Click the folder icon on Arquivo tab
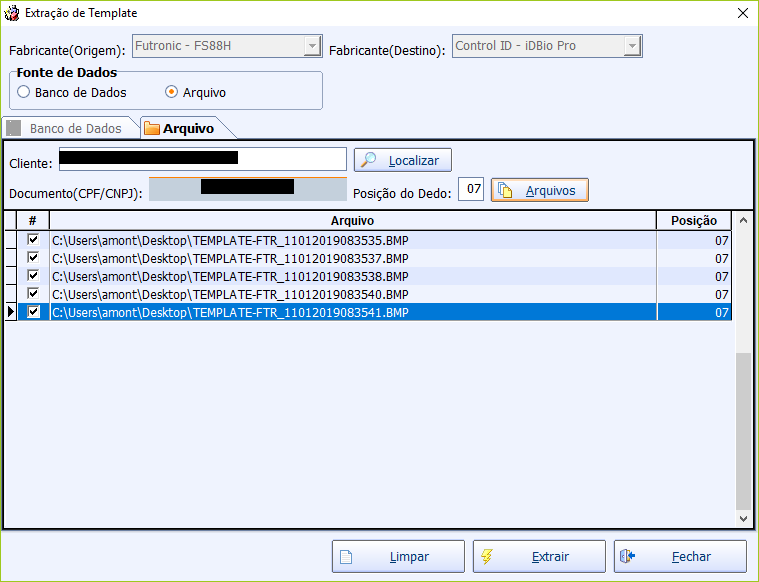759x582 pixels. coord(152,128)
